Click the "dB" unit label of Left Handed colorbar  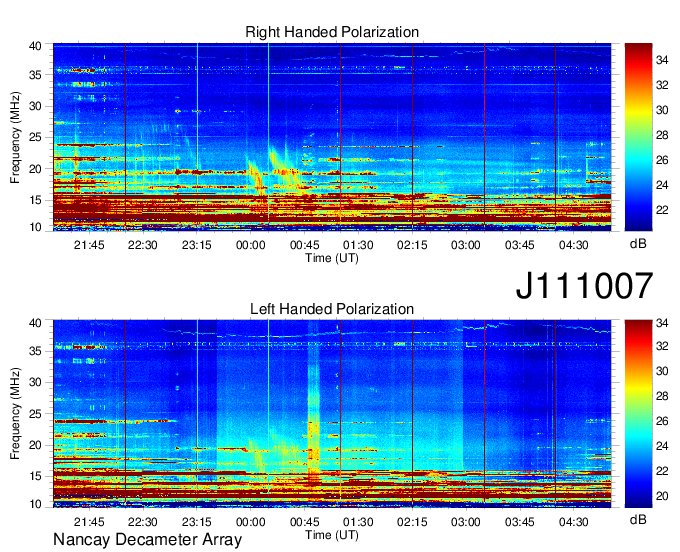tap(638, 519)
